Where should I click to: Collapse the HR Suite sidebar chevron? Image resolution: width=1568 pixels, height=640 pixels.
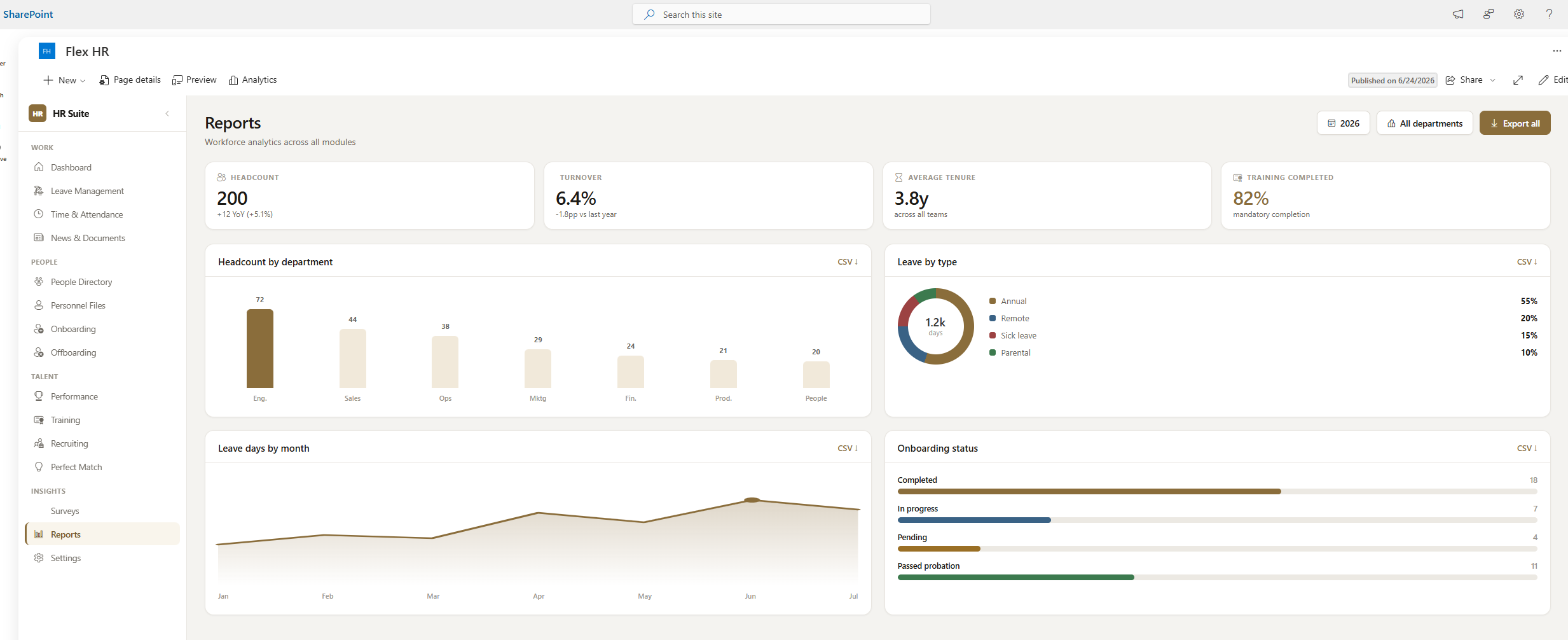[167, 114]
